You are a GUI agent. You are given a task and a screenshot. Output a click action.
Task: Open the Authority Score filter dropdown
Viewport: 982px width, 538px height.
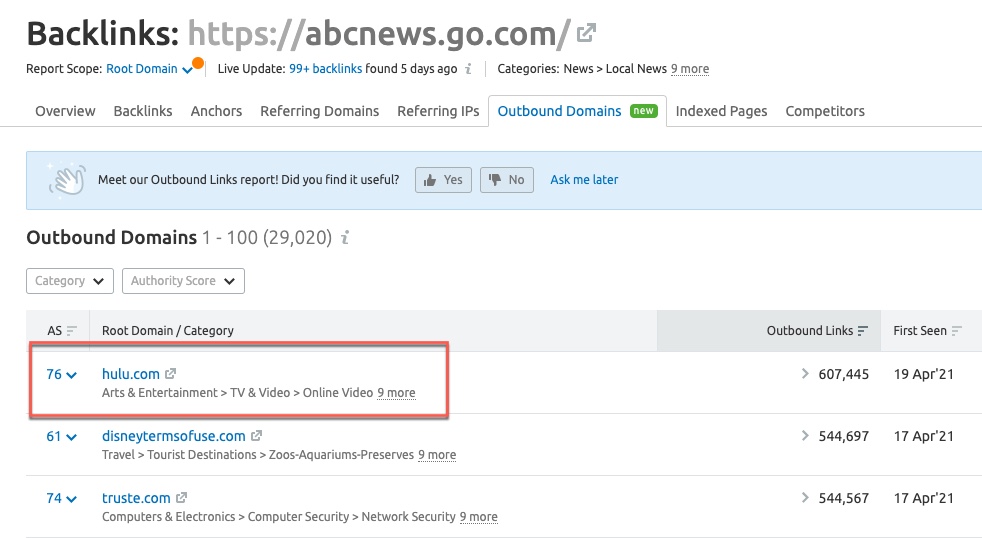tap(183, 281)
